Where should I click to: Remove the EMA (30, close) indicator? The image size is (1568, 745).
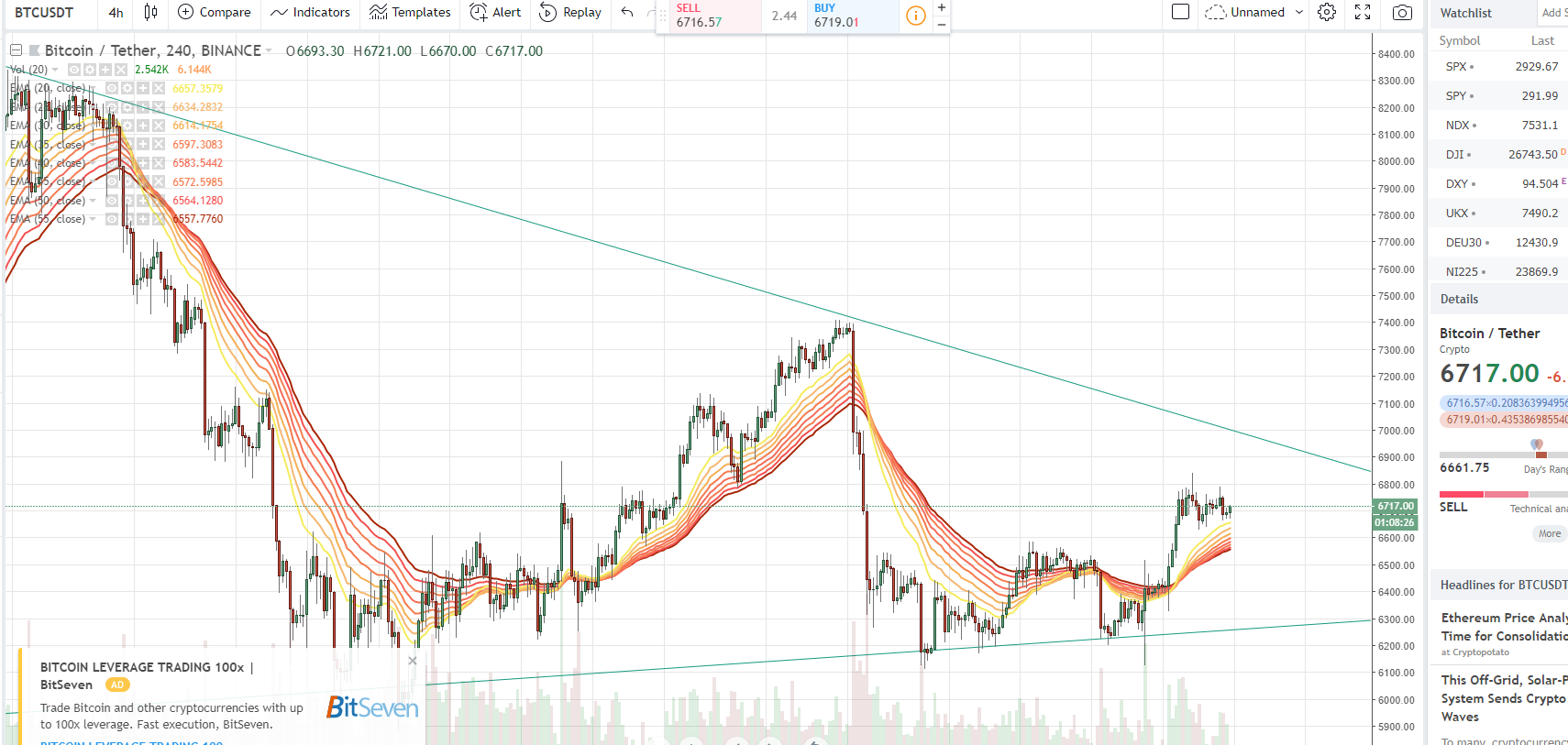(159, 126)
